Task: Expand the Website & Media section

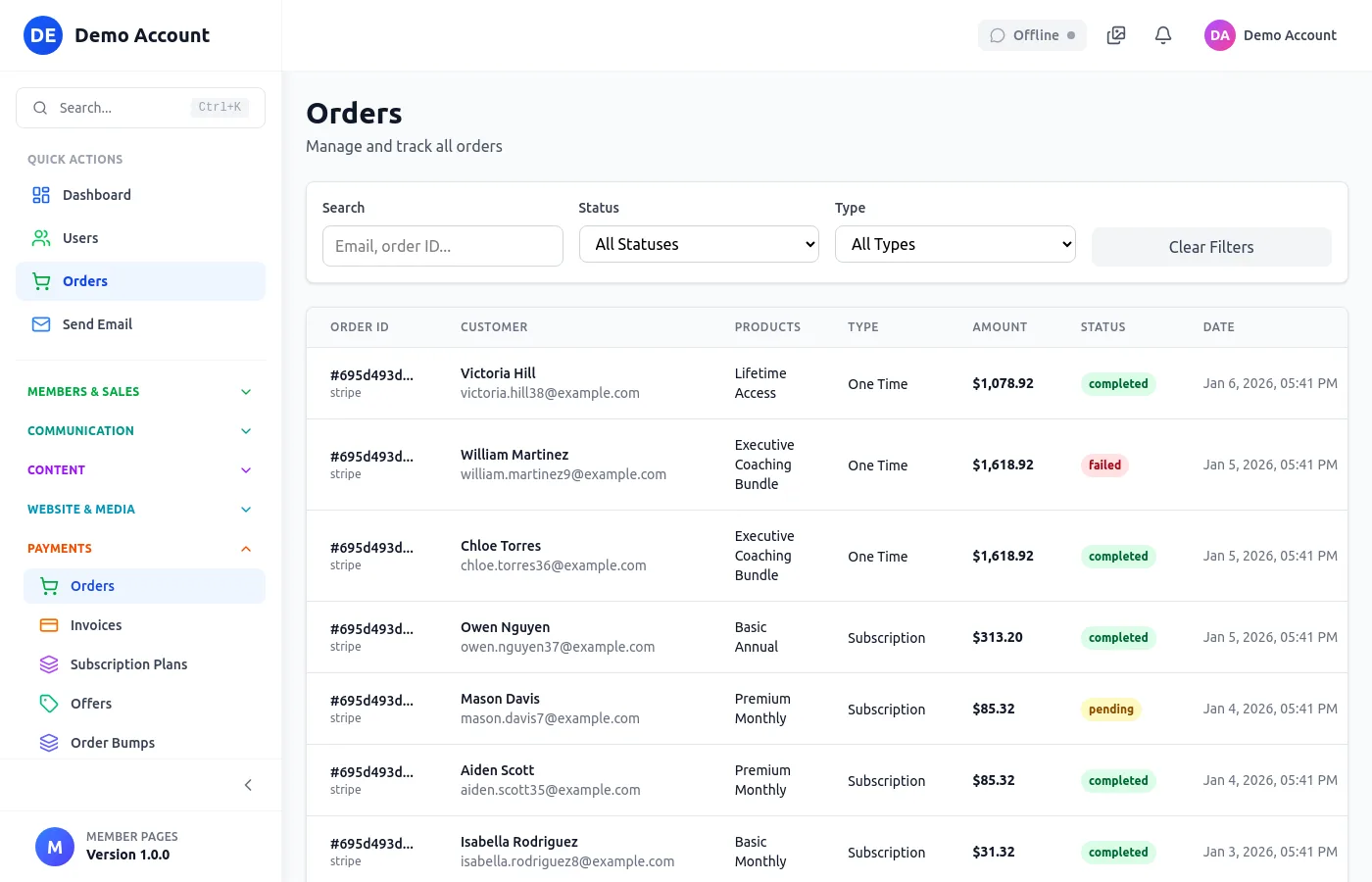Action: (x=140, y=510)
